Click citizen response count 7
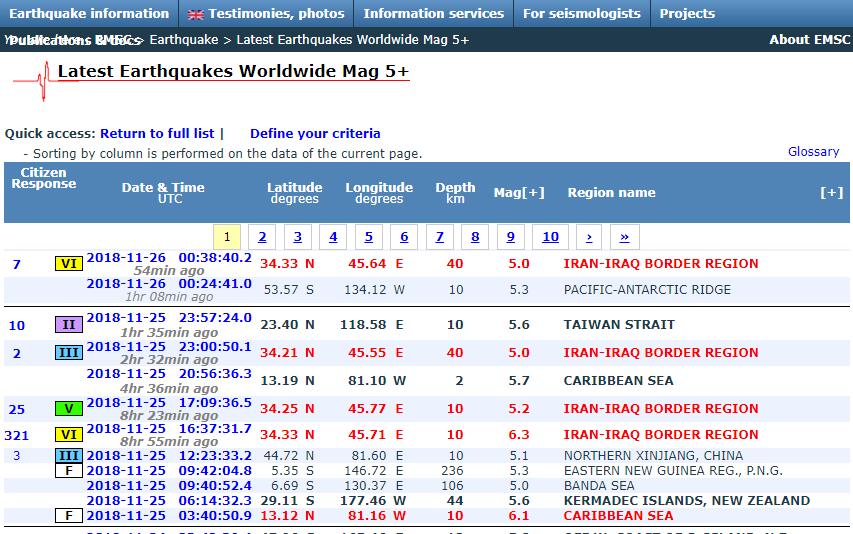853x534 pixels. click(x=17, y=265)
